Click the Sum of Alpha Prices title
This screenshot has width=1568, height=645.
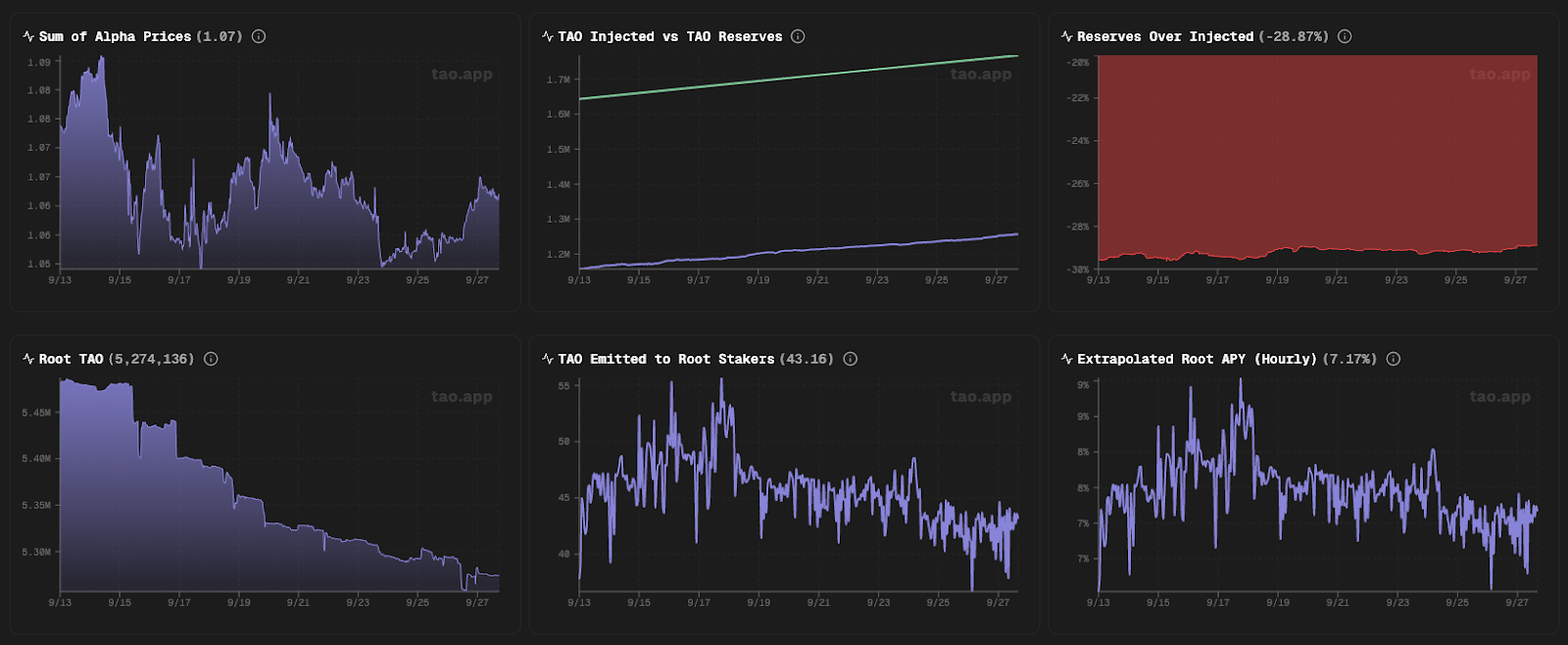tap(115, 36)
